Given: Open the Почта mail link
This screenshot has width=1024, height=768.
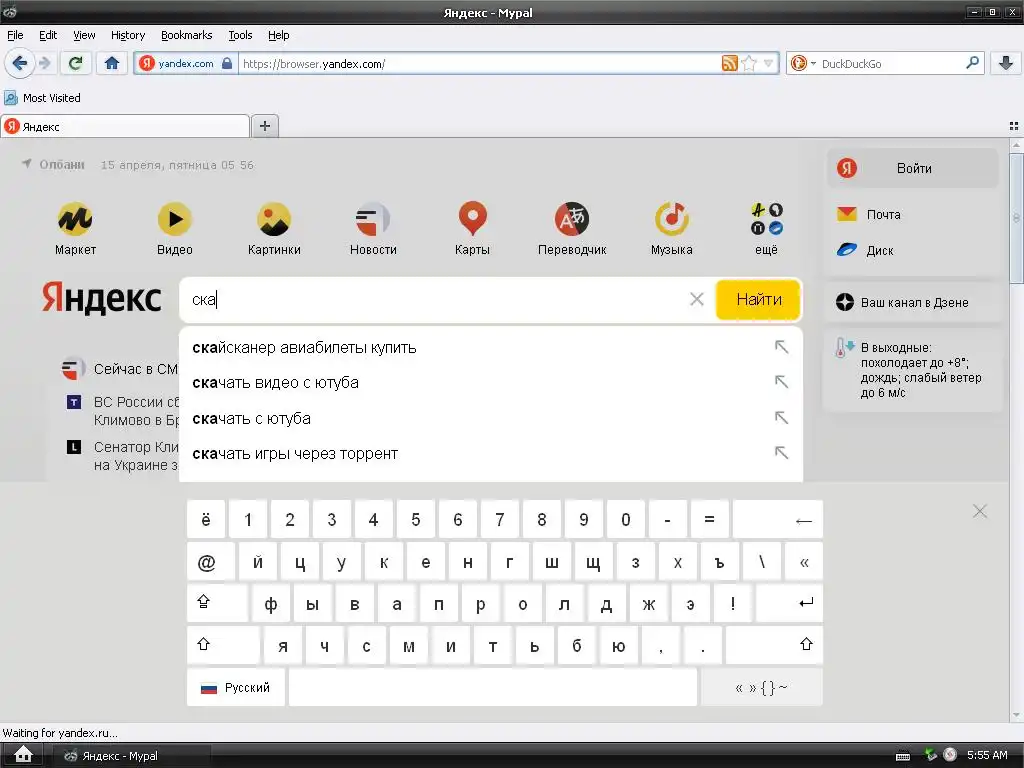Looking at the screenshot, I should click(x=869, y=214).
